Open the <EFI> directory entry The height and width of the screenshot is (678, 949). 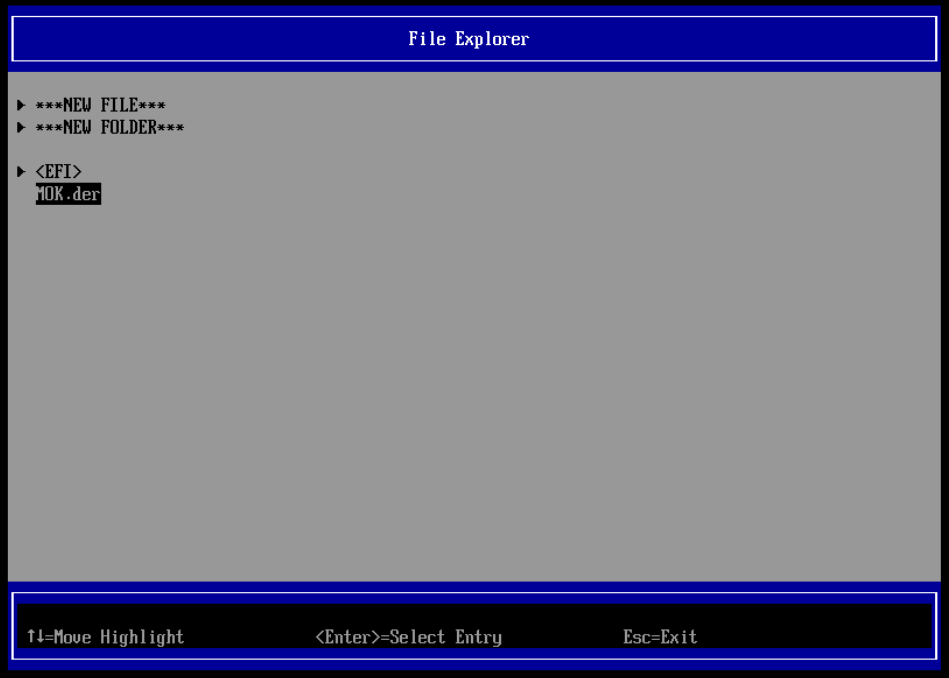pyautogui.click(x=58, y=172)
